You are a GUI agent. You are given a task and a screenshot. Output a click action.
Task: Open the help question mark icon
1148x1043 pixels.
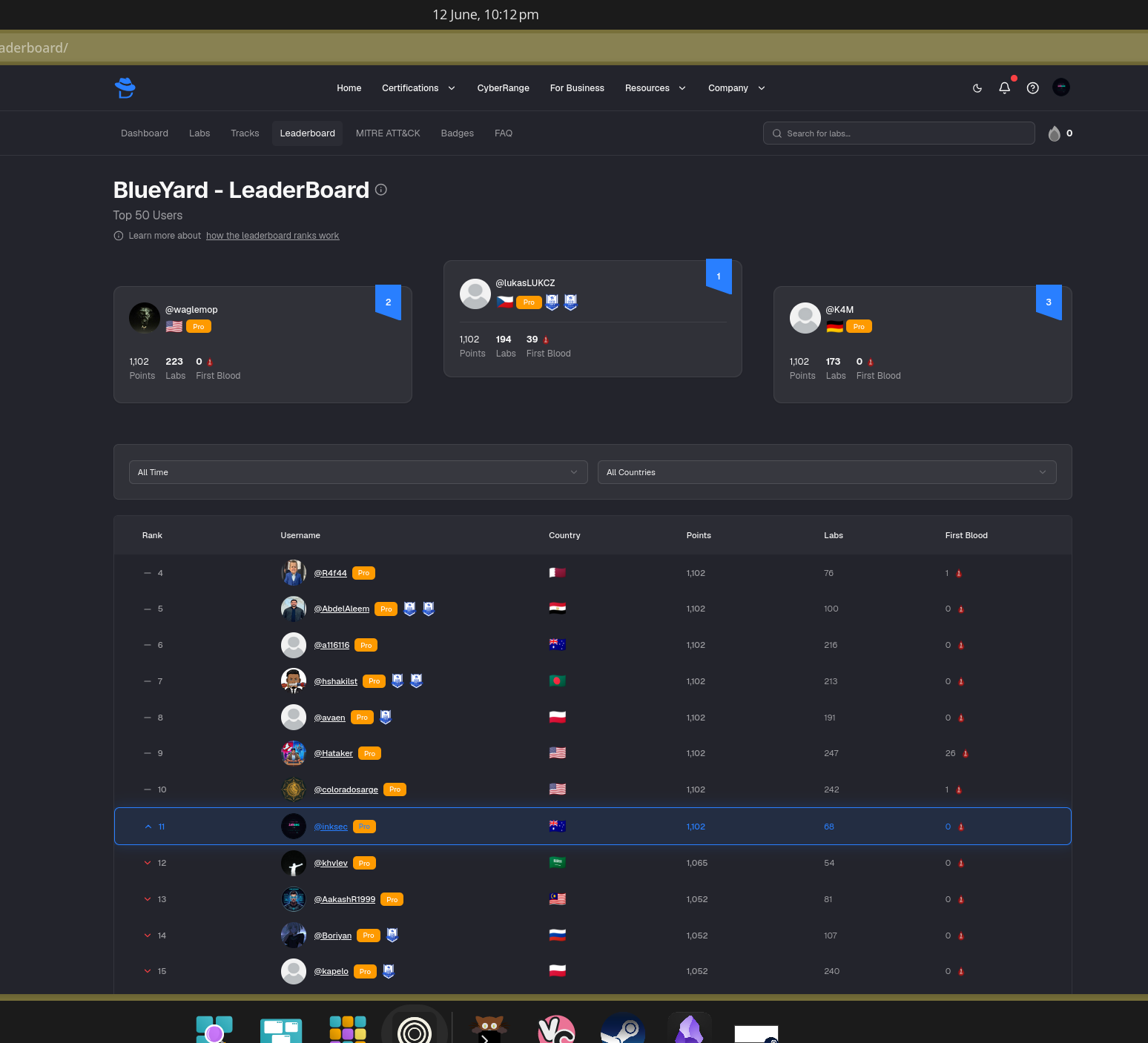(x=1032, y=88)
